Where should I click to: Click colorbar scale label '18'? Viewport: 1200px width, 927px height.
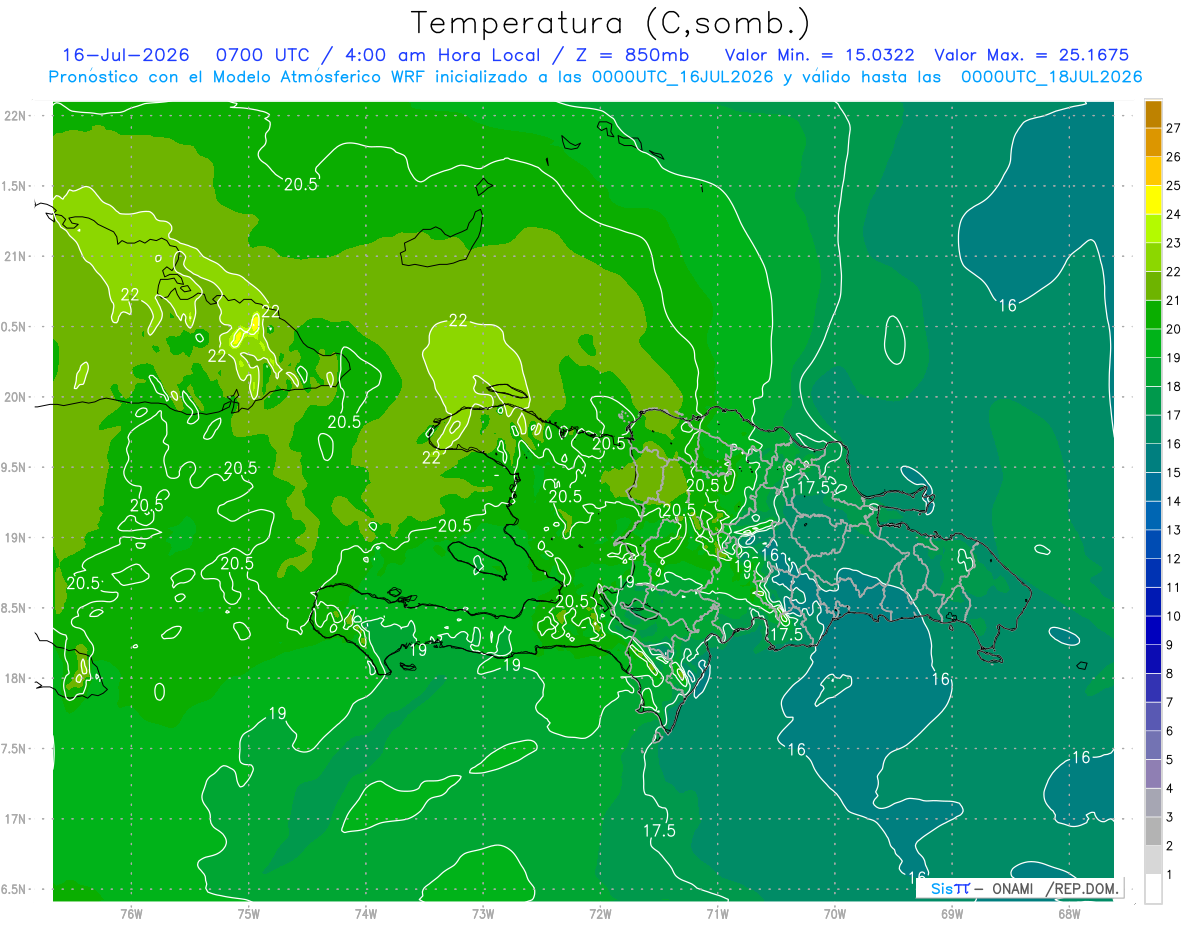[1174, 386]
